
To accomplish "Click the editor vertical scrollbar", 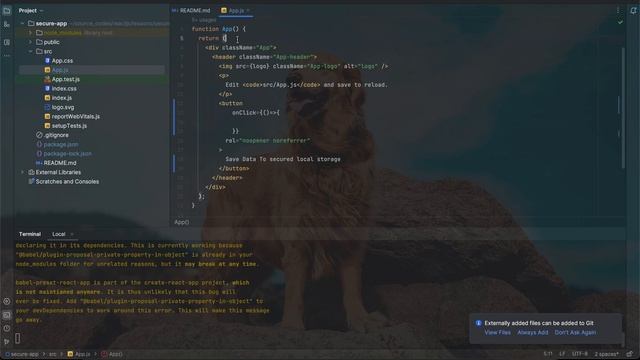I will coord(623,108).
